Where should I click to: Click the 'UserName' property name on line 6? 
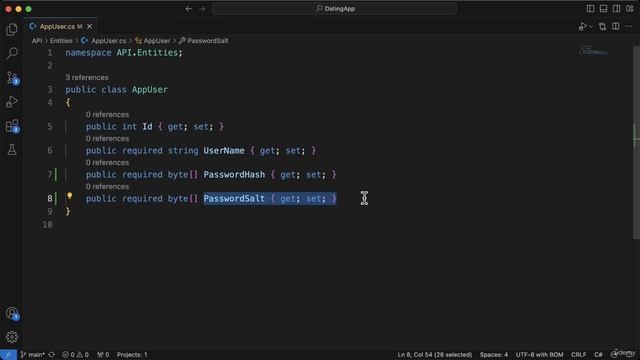[x=224, y=151]
